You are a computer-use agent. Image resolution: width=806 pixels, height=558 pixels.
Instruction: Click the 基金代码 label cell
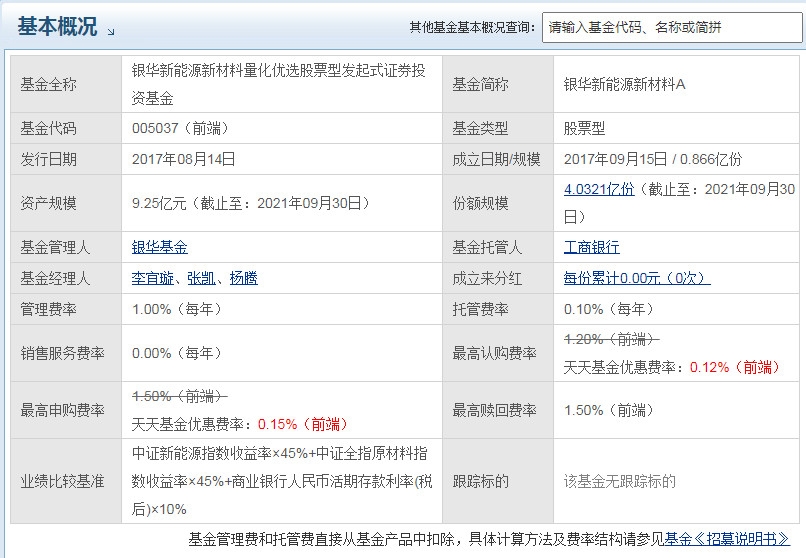tap(66, 128)
